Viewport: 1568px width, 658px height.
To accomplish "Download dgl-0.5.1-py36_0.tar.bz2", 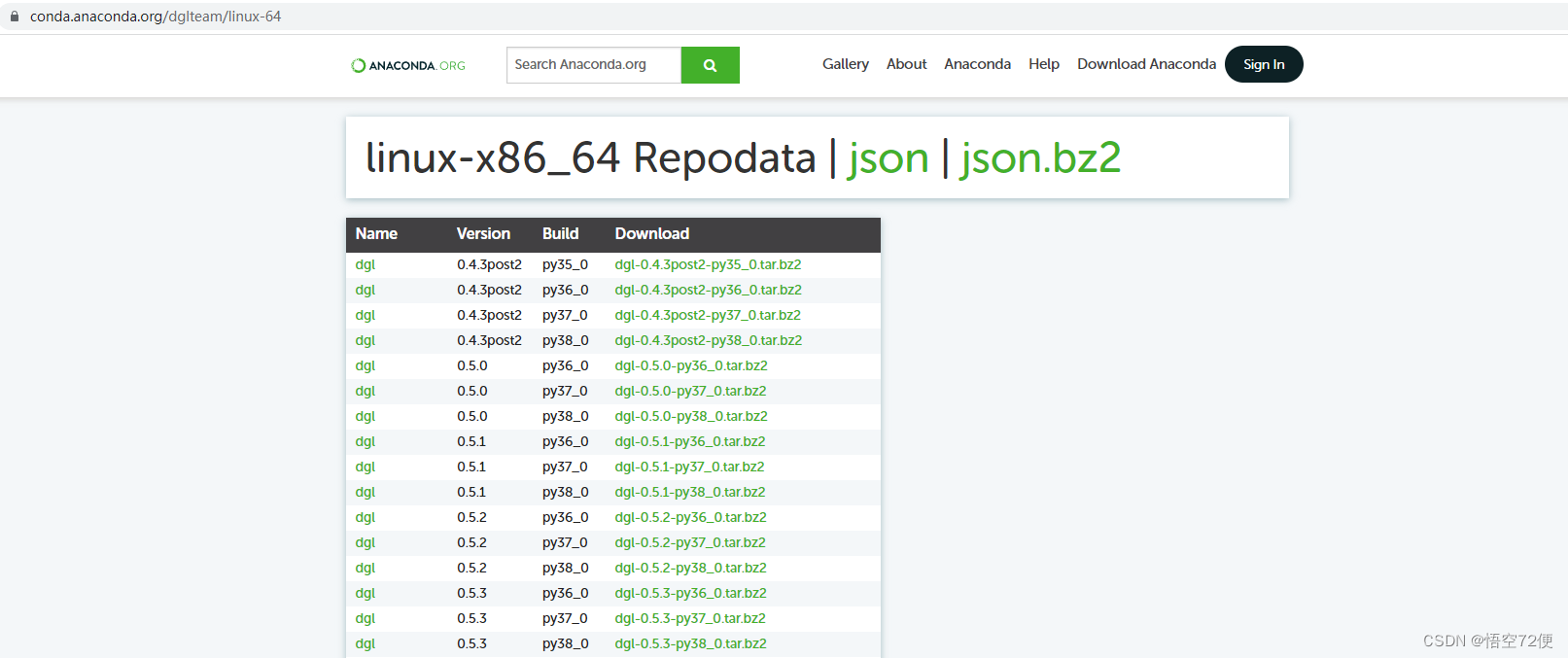I will coord(689,441).
